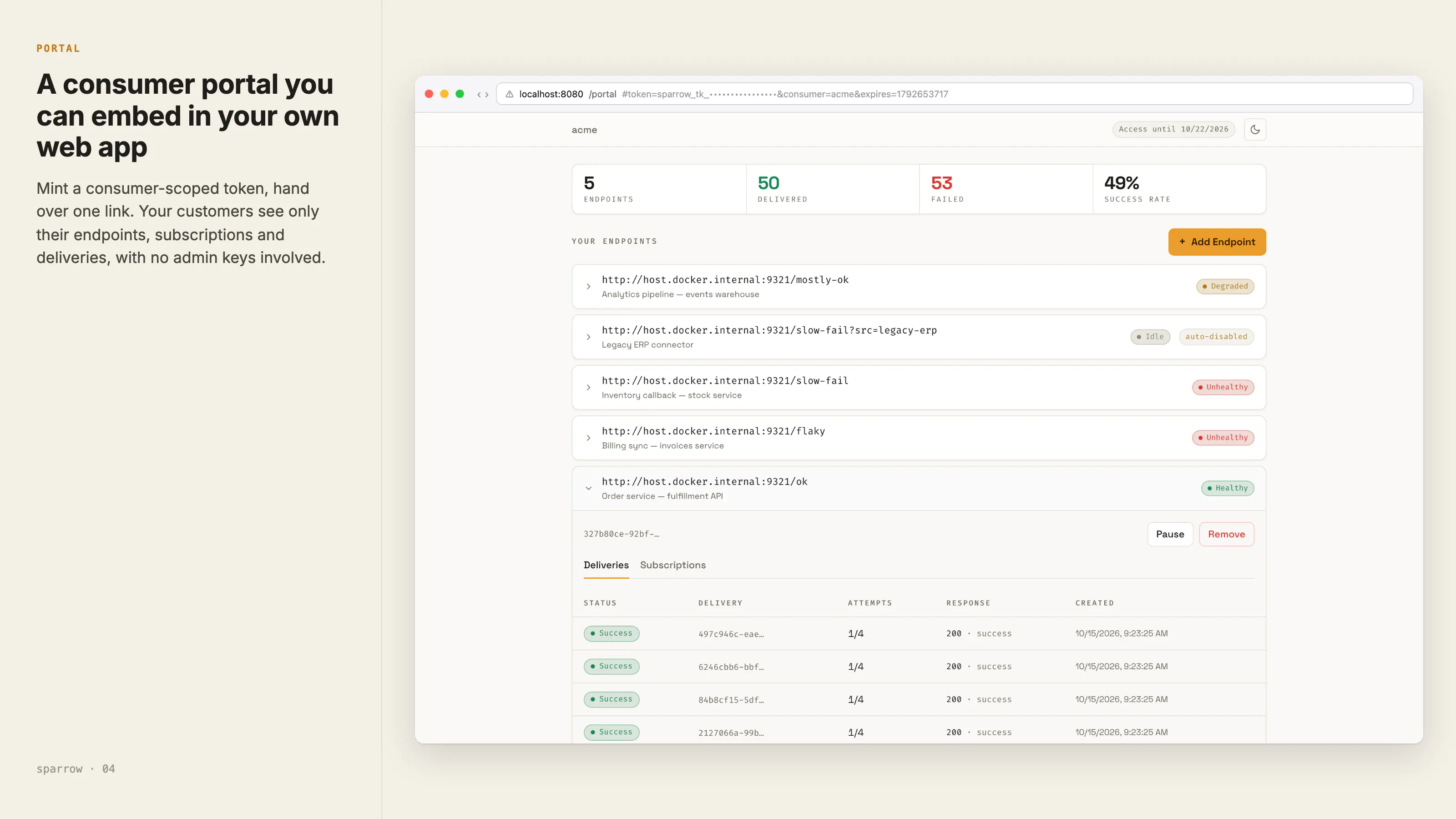The image size is (1456, 819).
Task: Click the 5 Endpoints stat card
Action: pyautogui.click(x=659, y=189)
